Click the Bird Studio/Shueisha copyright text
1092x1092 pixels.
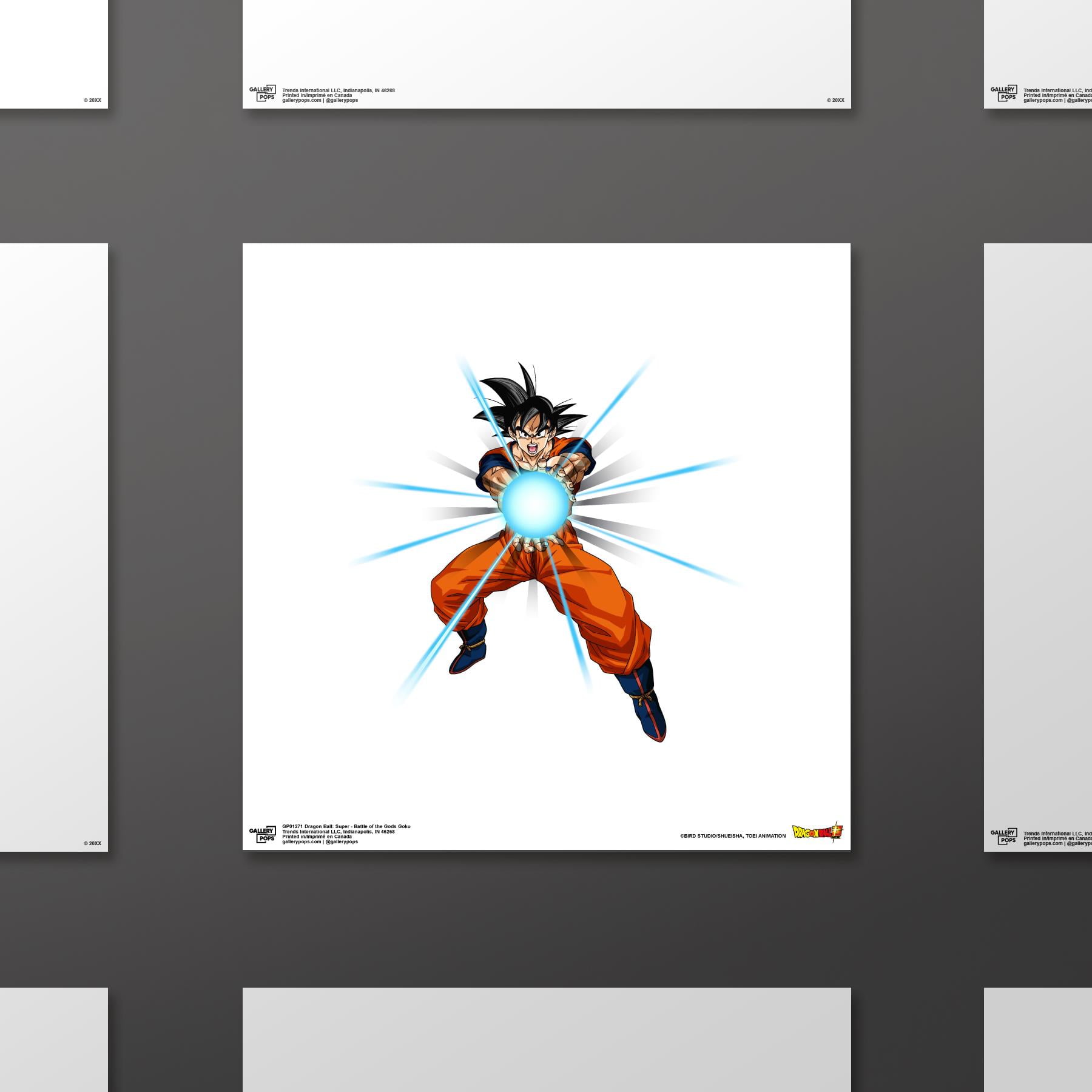732,836
